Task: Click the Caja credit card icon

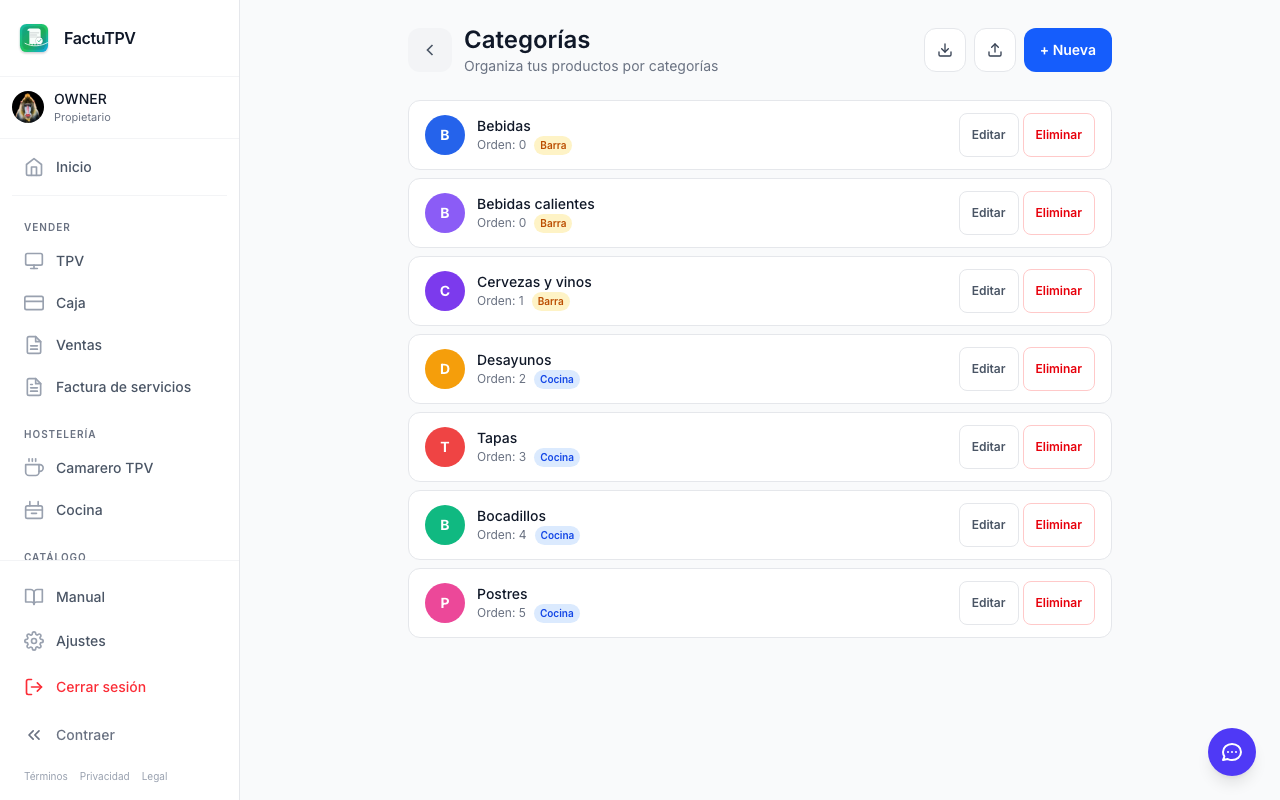Action: click(x=34, y=303)
